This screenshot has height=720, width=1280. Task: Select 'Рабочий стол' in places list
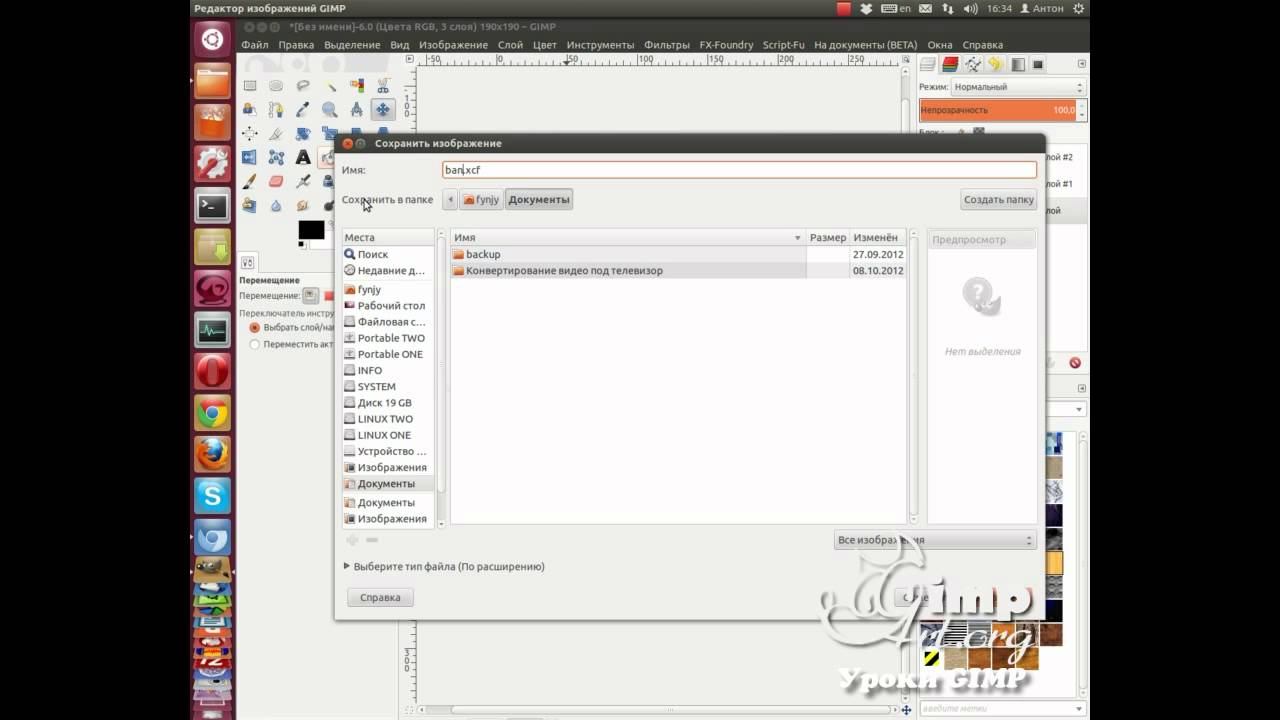click(x=388, y=305)
